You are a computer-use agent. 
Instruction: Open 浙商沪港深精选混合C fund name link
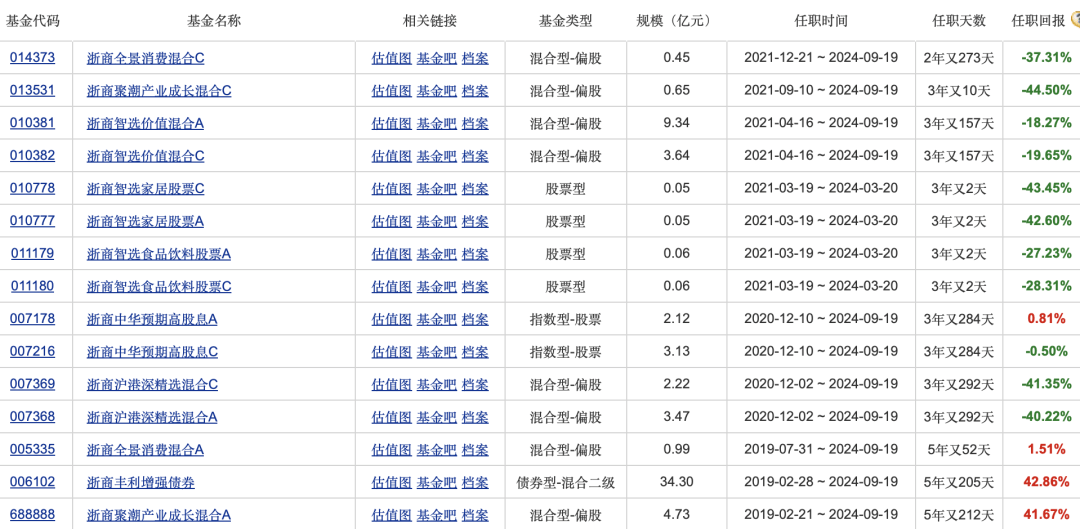[x=152, y=385]
